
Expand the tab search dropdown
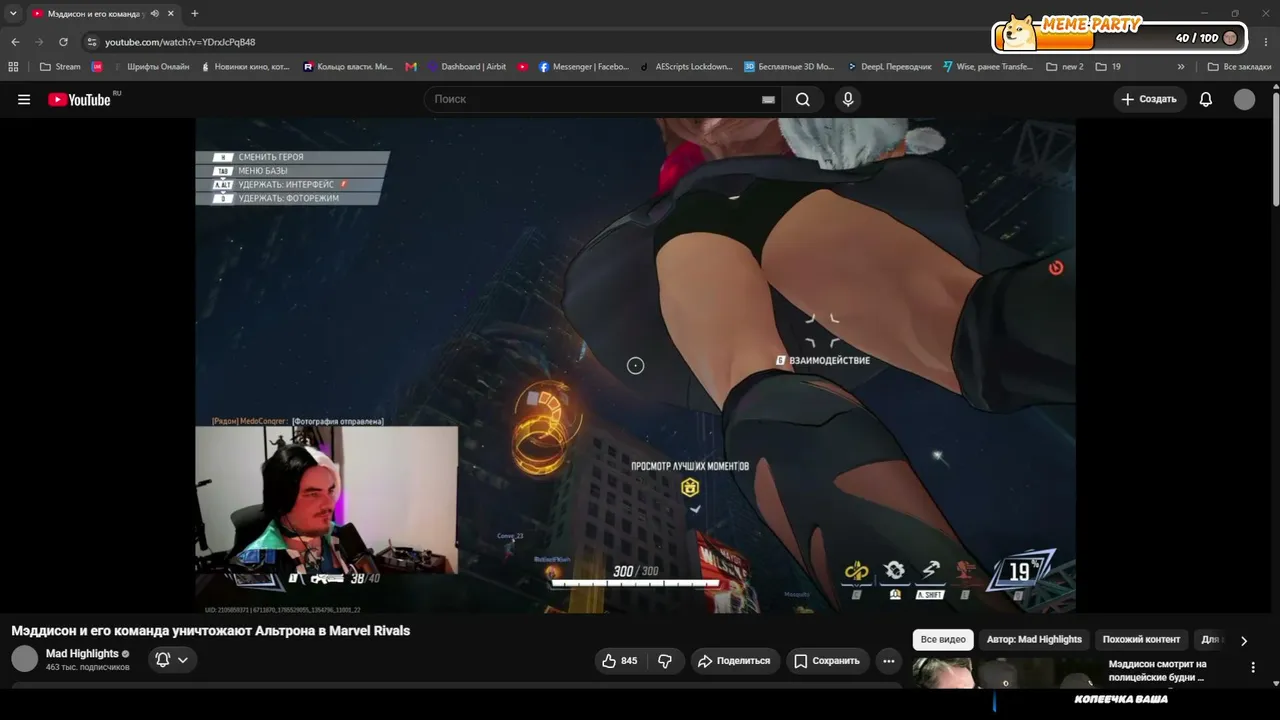tap(13, 14)
